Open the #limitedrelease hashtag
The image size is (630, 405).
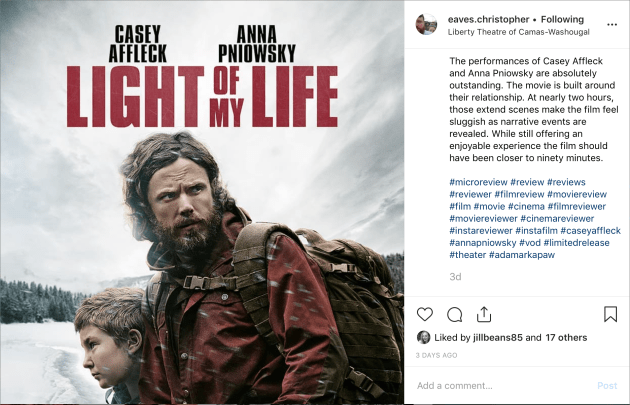tap(576, 243)
